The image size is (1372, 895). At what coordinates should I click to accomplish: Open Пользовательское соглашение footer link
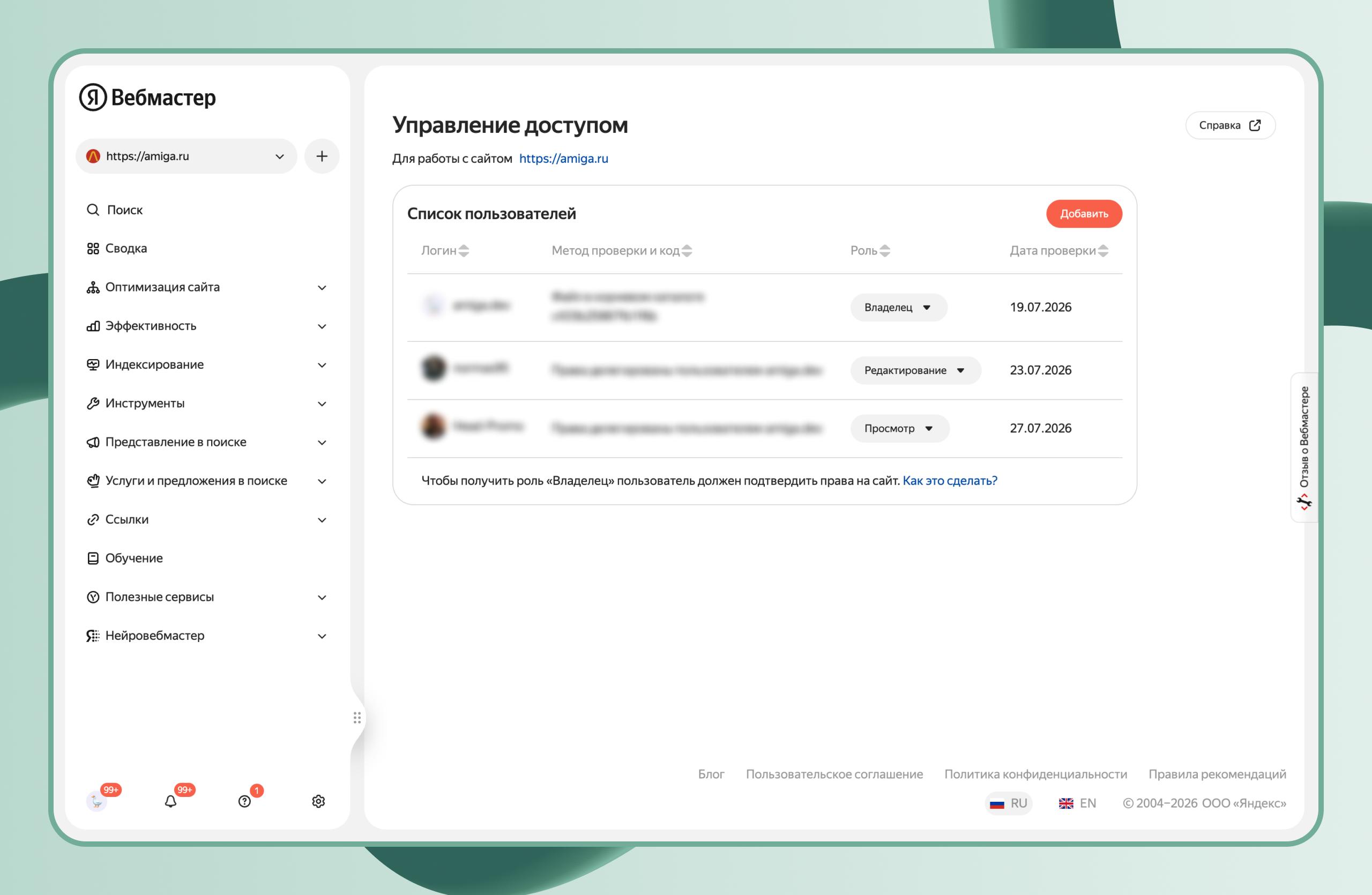point(834,774)
